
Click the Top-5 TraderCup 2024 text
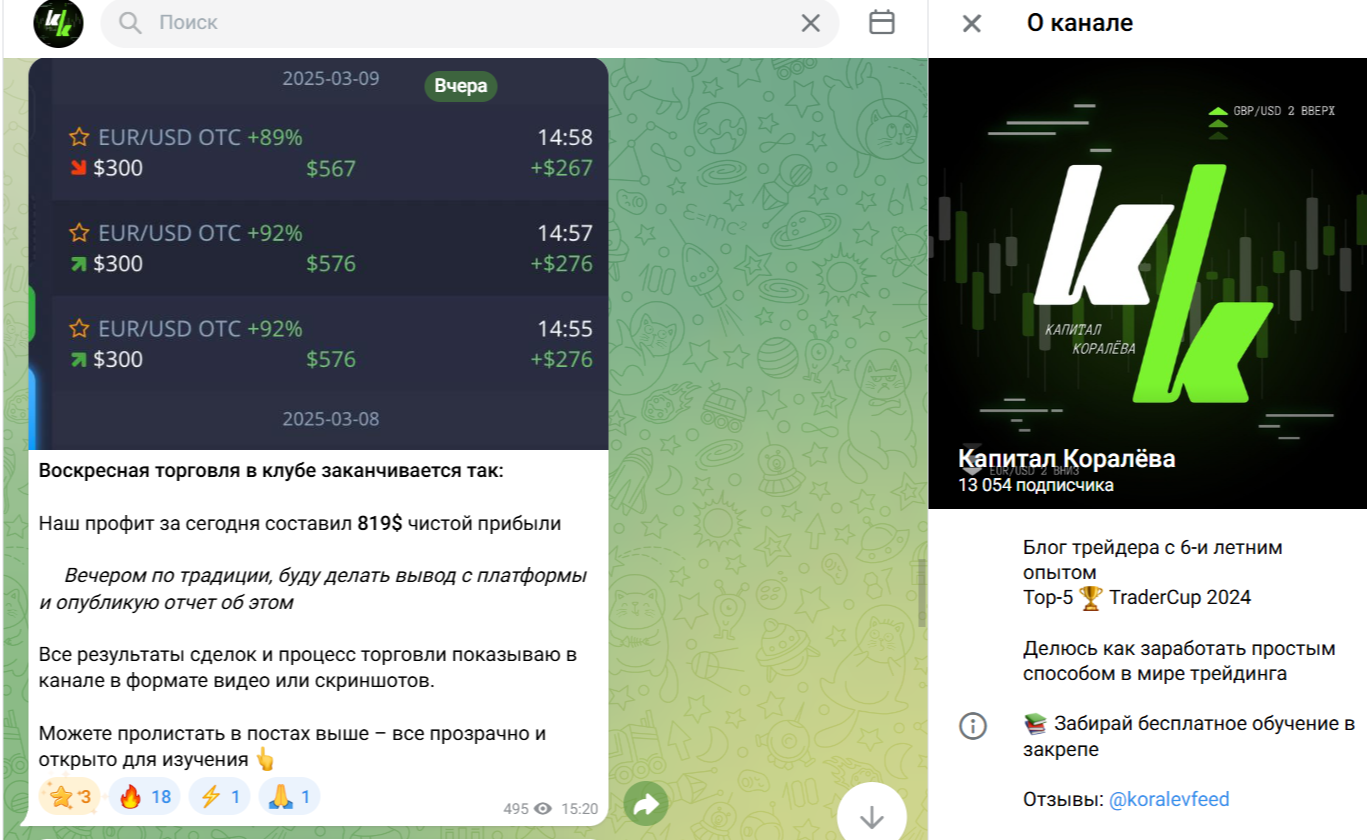click(1137, 598)
